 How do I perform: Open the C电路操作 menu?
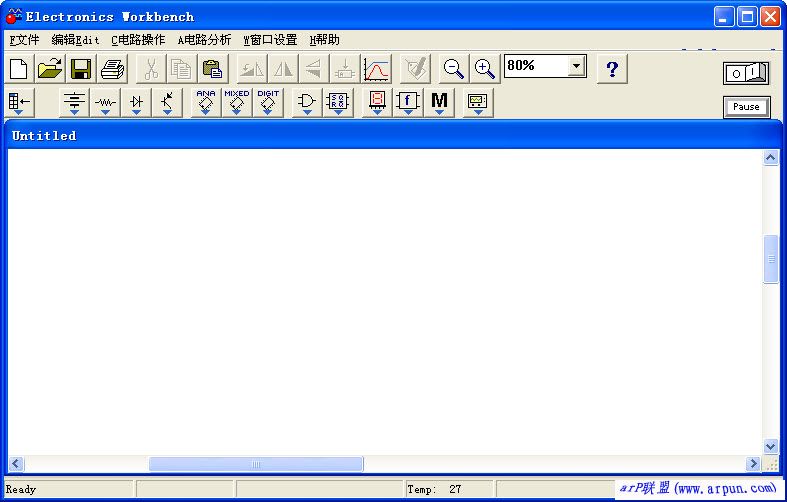pyautogui.click(x=138, y=40)
